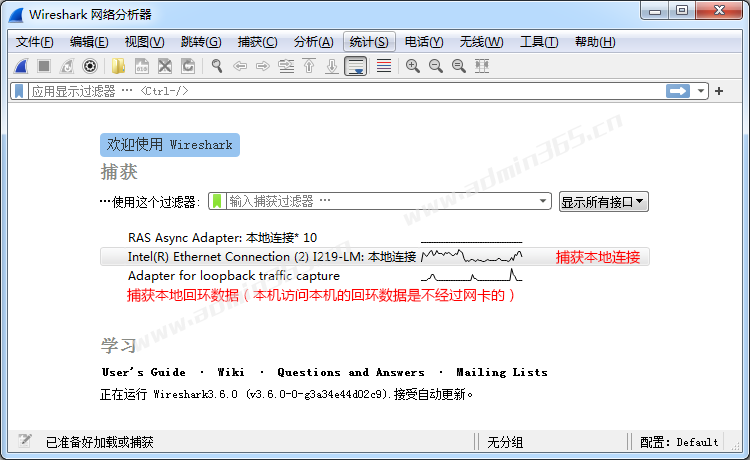Open the Mailing Lists link
Viewport: 750px width, 460px height.
point(502,372)
